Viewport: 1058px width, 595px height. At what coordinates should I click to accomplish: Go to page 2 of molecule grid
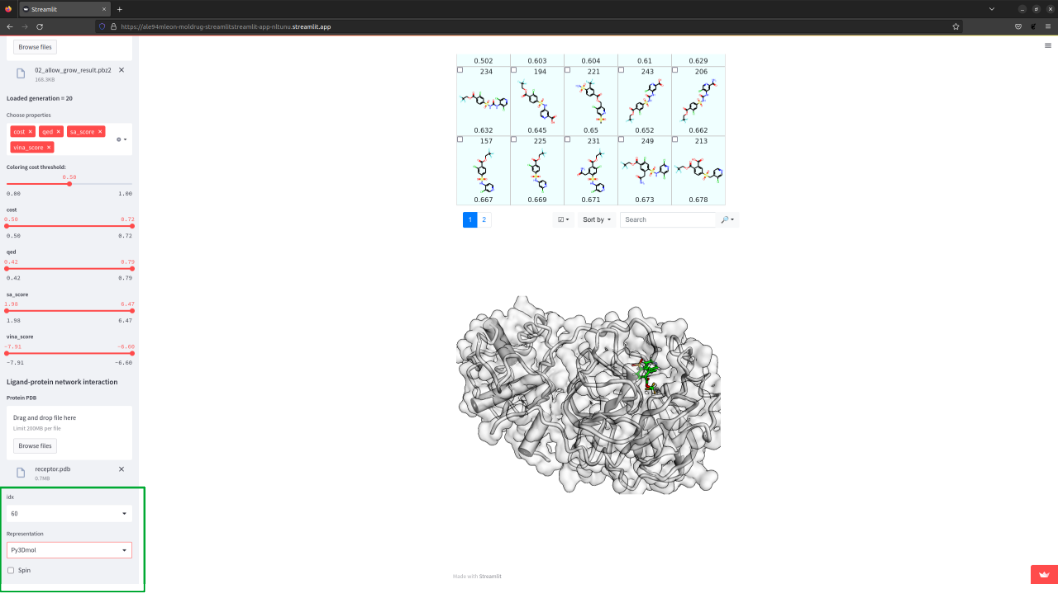(x=484, y=219)
